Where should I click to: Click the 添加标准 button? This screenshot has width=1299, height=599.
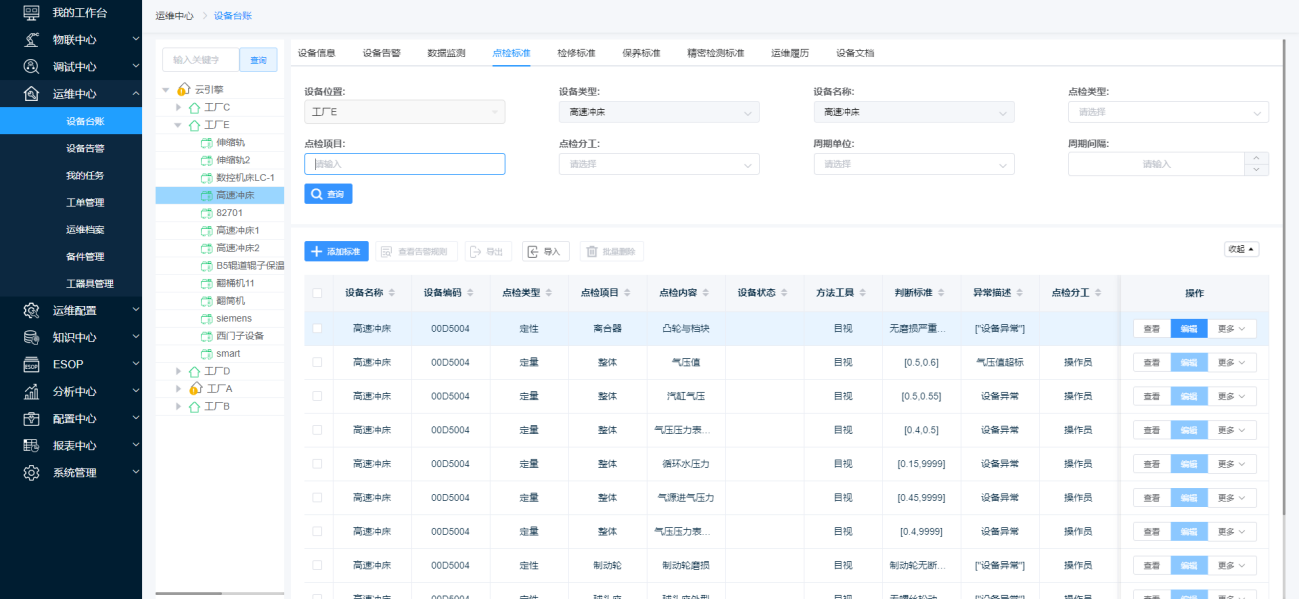tap(336, 252)
